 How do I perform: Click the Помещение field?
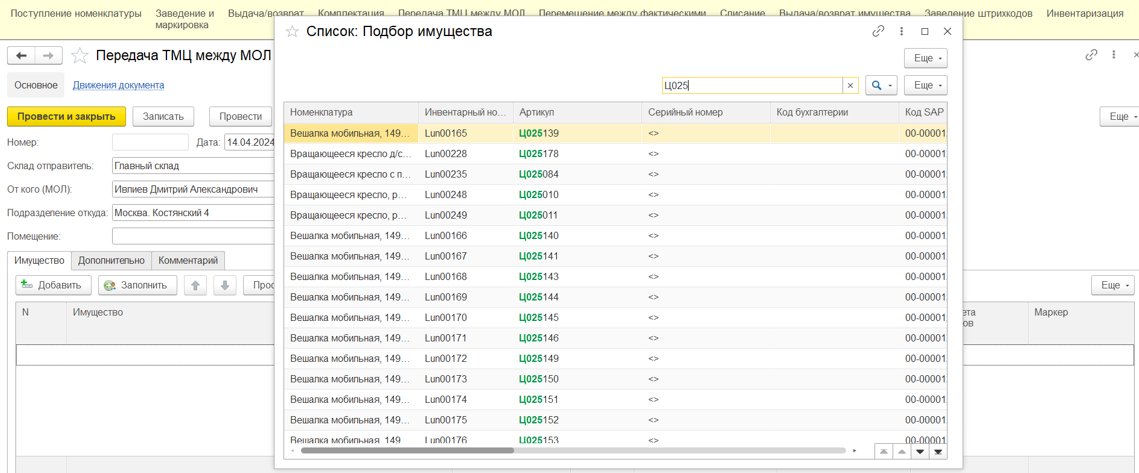[193, 236]
